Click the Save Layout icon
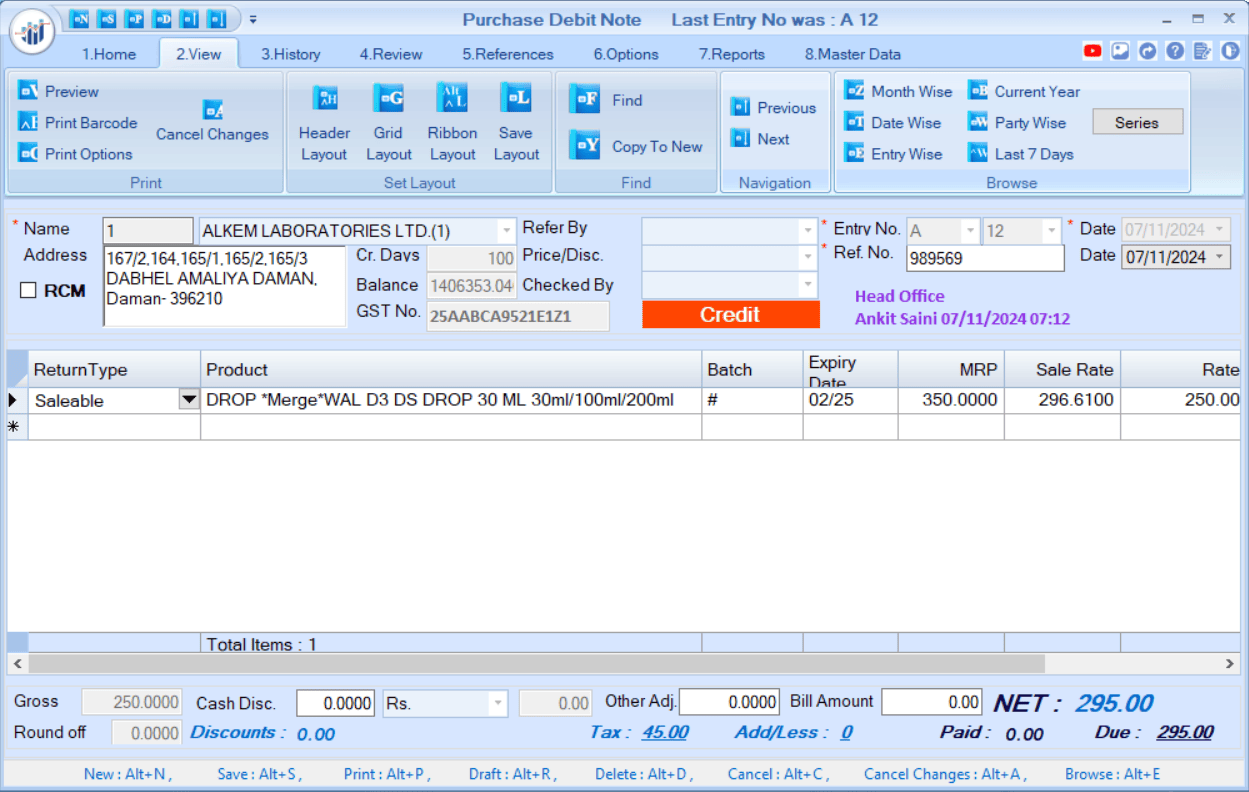This screenshot has height=792, width=1249. pyautogui.click(x=516, y=98)
